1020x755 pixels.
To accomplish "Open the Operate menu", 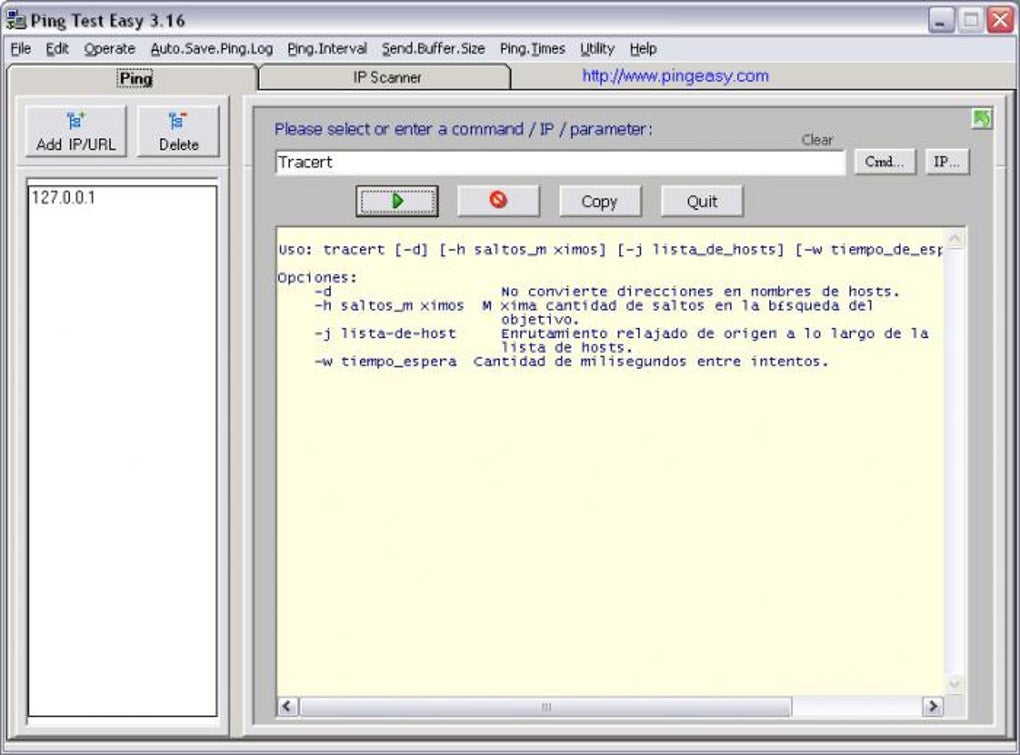I will pos(110,49).
